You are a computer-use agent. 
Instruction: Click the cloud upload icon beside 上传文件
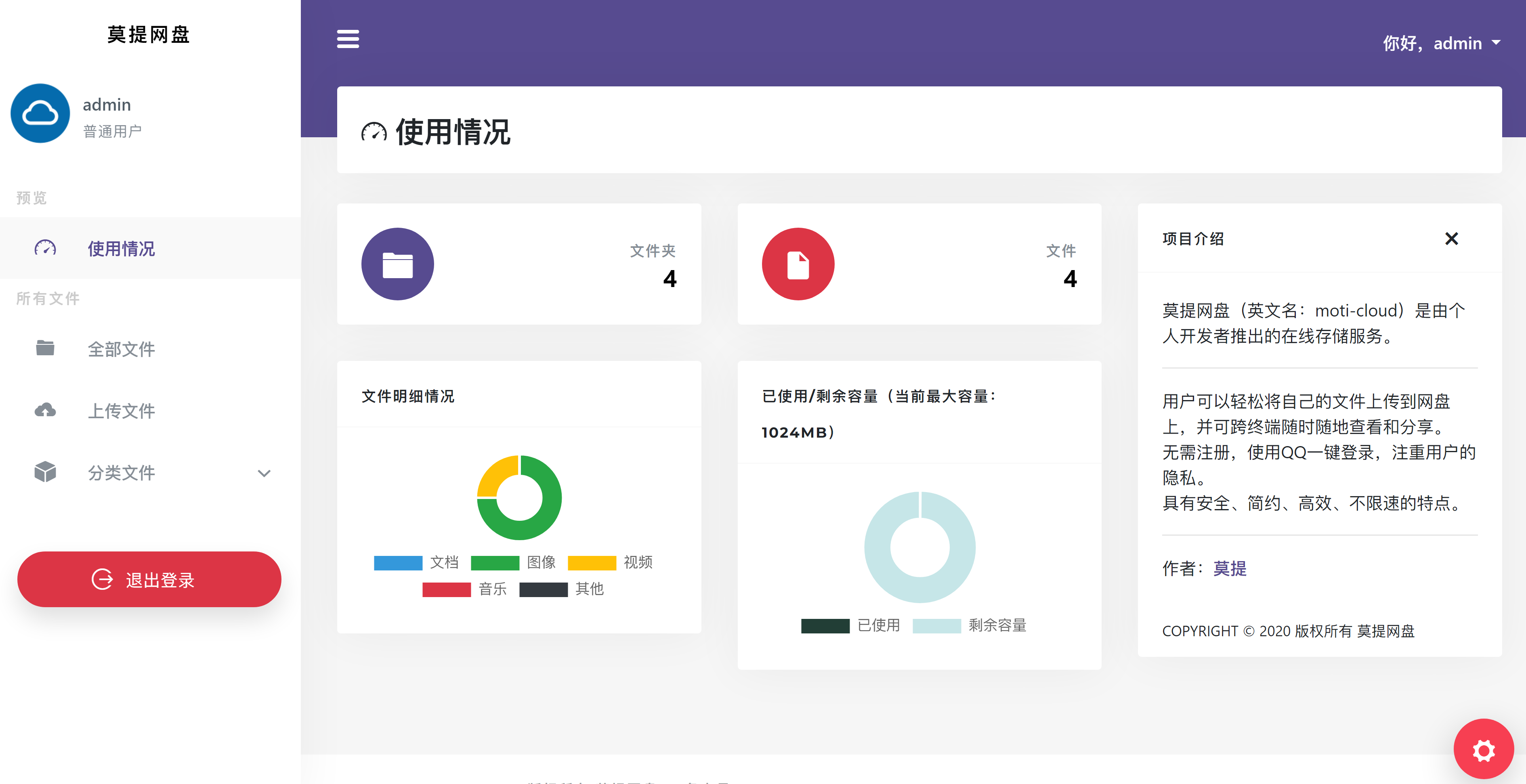[45, 410]
